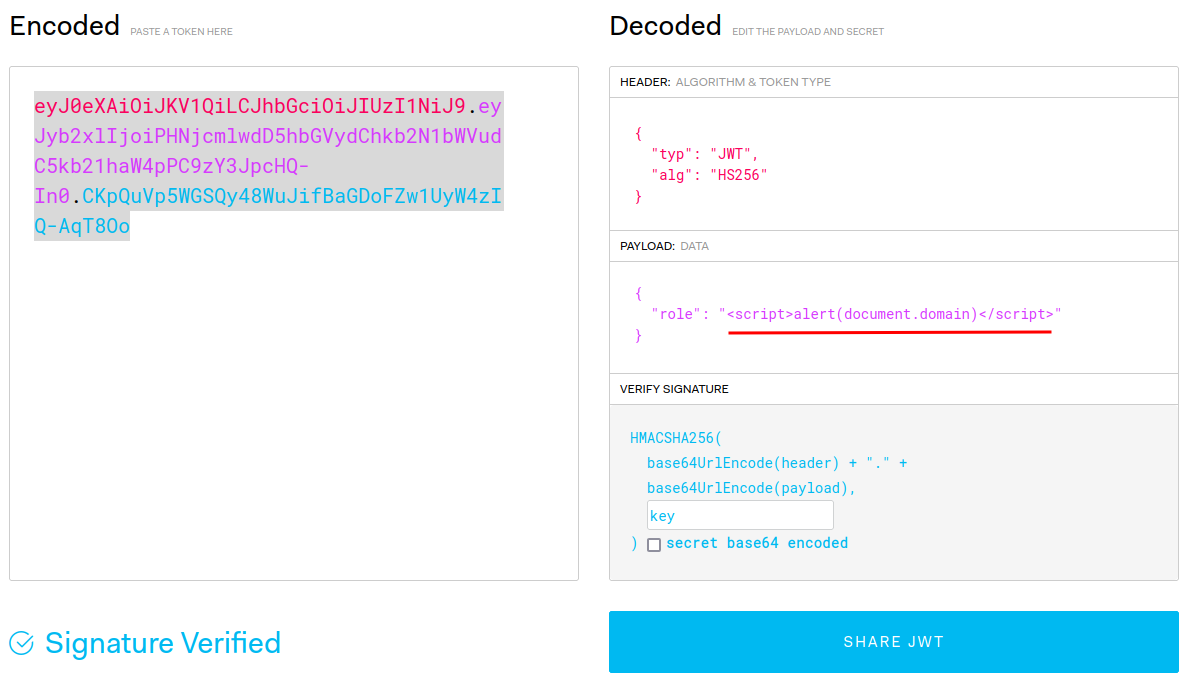This screenshot has width=1196, height=684.
Task: Click the HEADER: Algorithm & Token Type label
Action: point(725,82)
